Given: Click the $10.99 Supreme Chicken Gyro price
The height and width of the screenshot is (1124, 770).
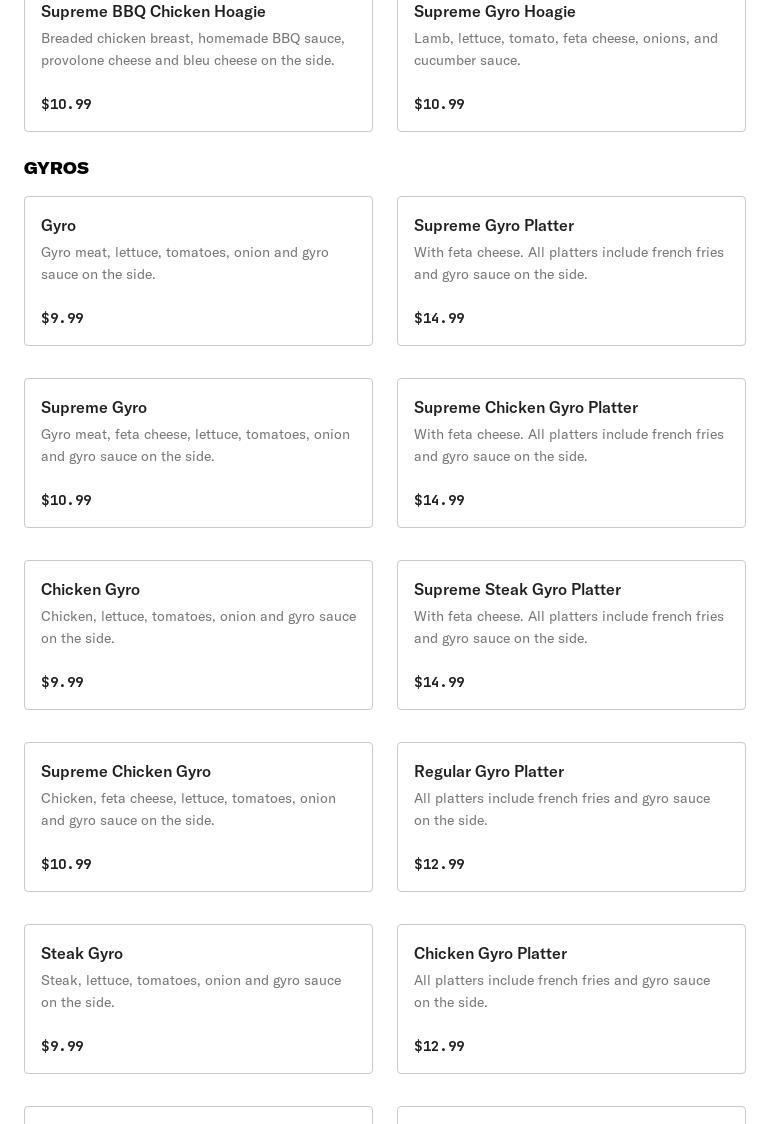Looking at the screenshot, I should pyautogui.click(x=66, y=864).
